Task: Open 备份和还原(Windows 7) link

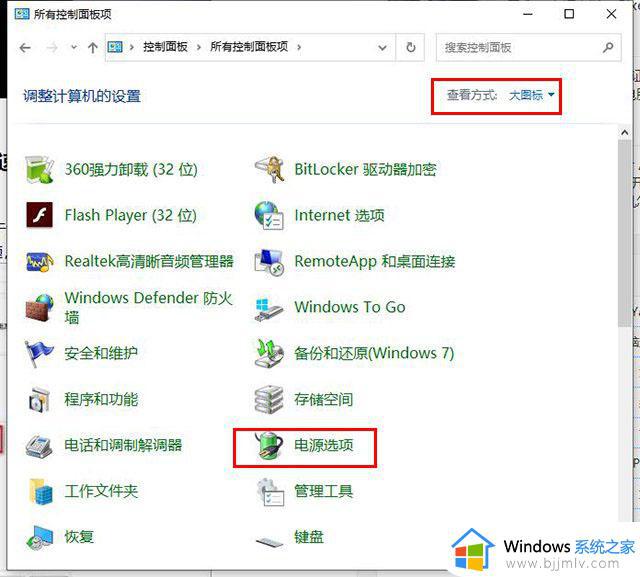Action: click(x=374, y=353)
